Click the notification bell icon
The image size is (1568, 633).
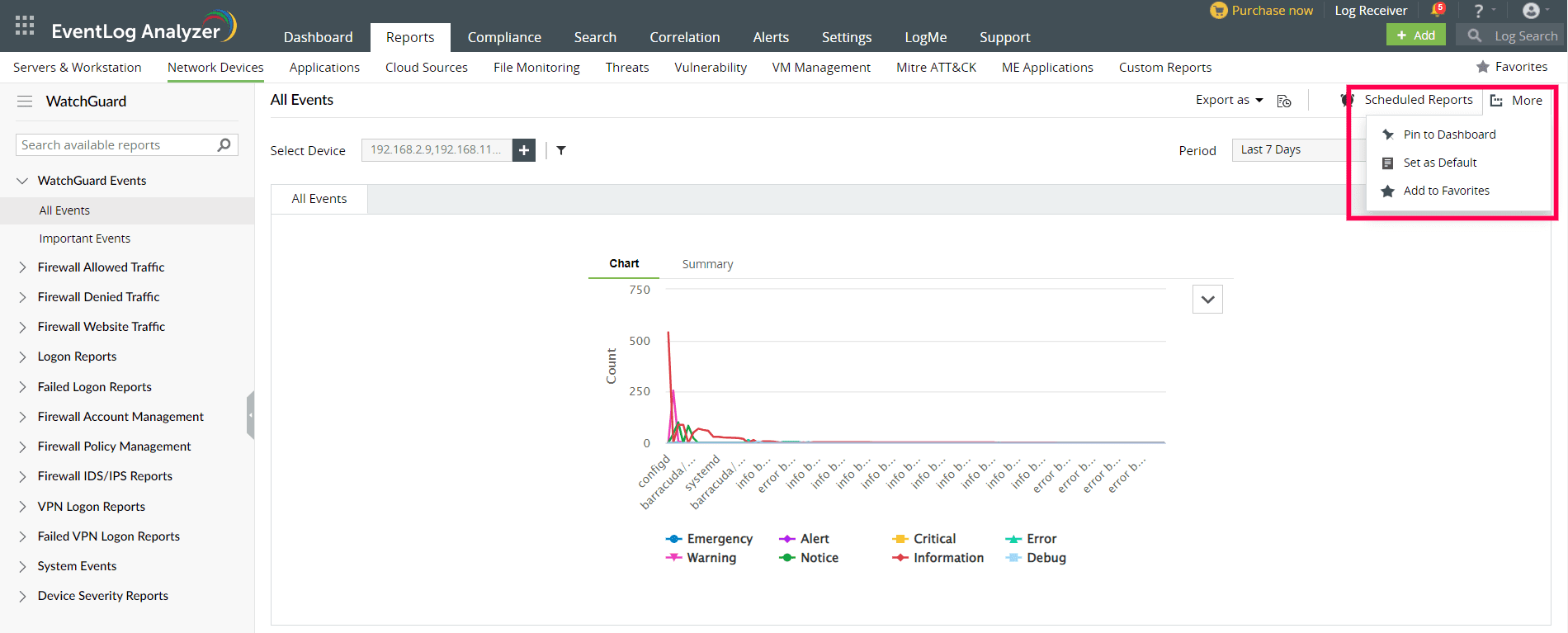tap(1437, 11)
